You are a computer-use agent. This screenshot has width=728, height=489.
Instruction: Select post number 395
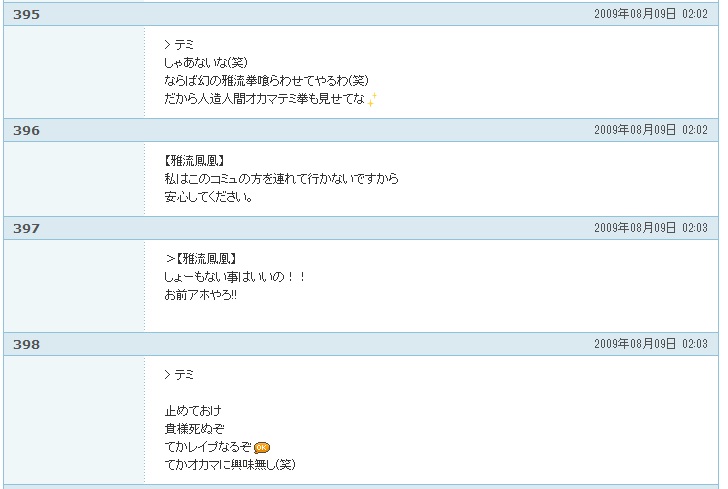(x=26, y=14)
